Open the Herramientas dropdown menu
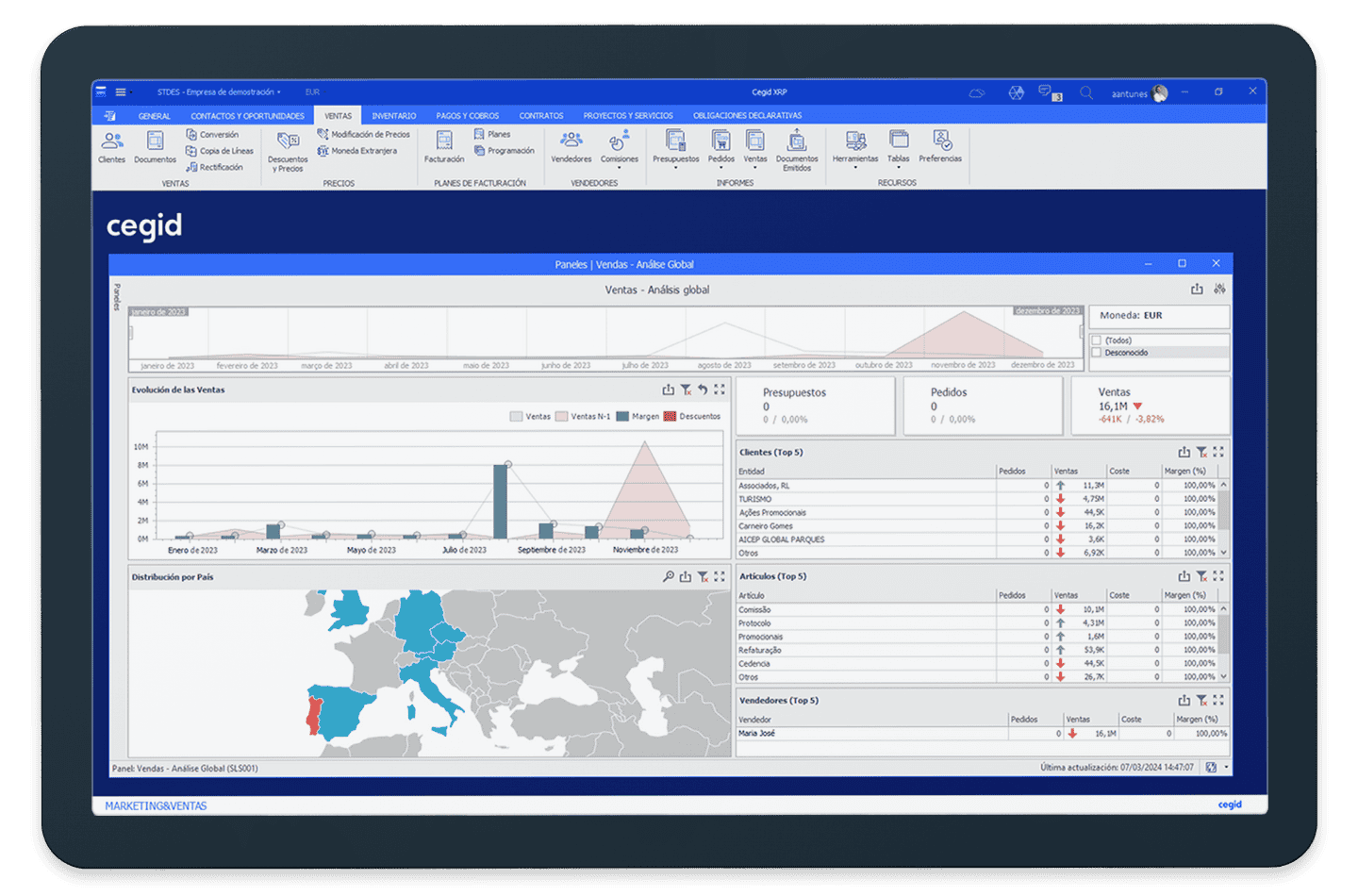The height and width of the screenshot is (896, 1358). point(855,167)
